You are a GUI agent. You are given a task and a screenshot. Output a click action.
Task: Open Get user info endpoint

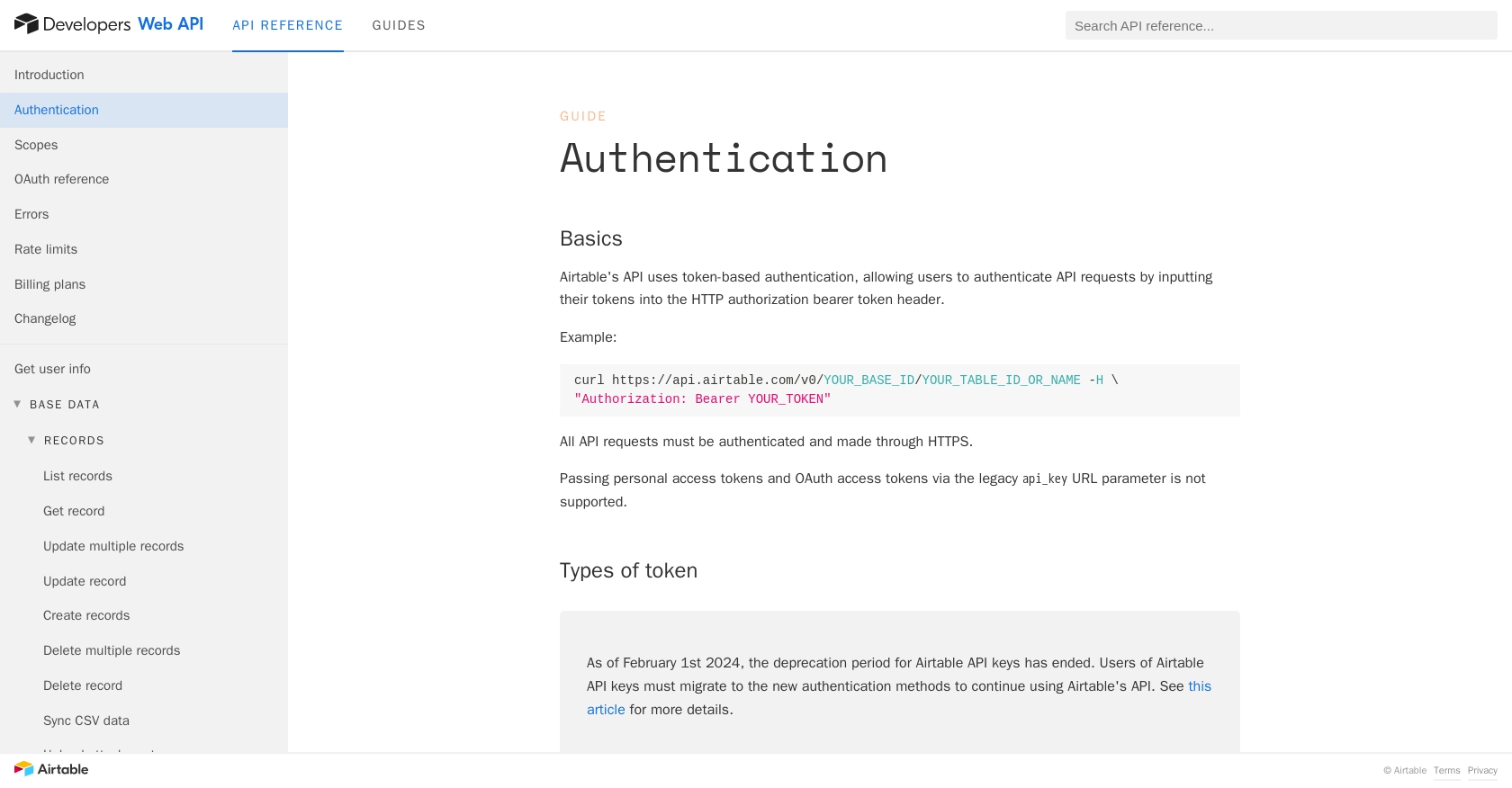click(x=144, y=369)
